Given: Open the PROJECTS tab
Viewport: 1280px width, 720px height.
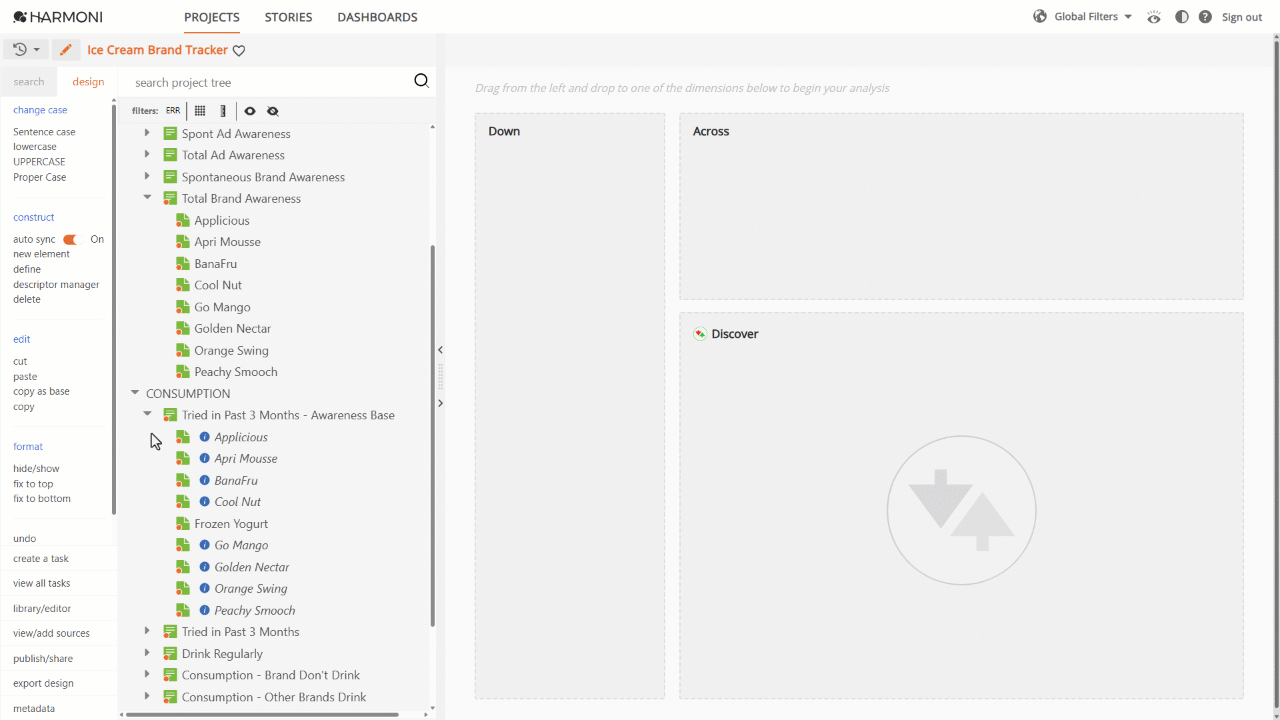Looking at the screenshot, I should coord(212,17).
